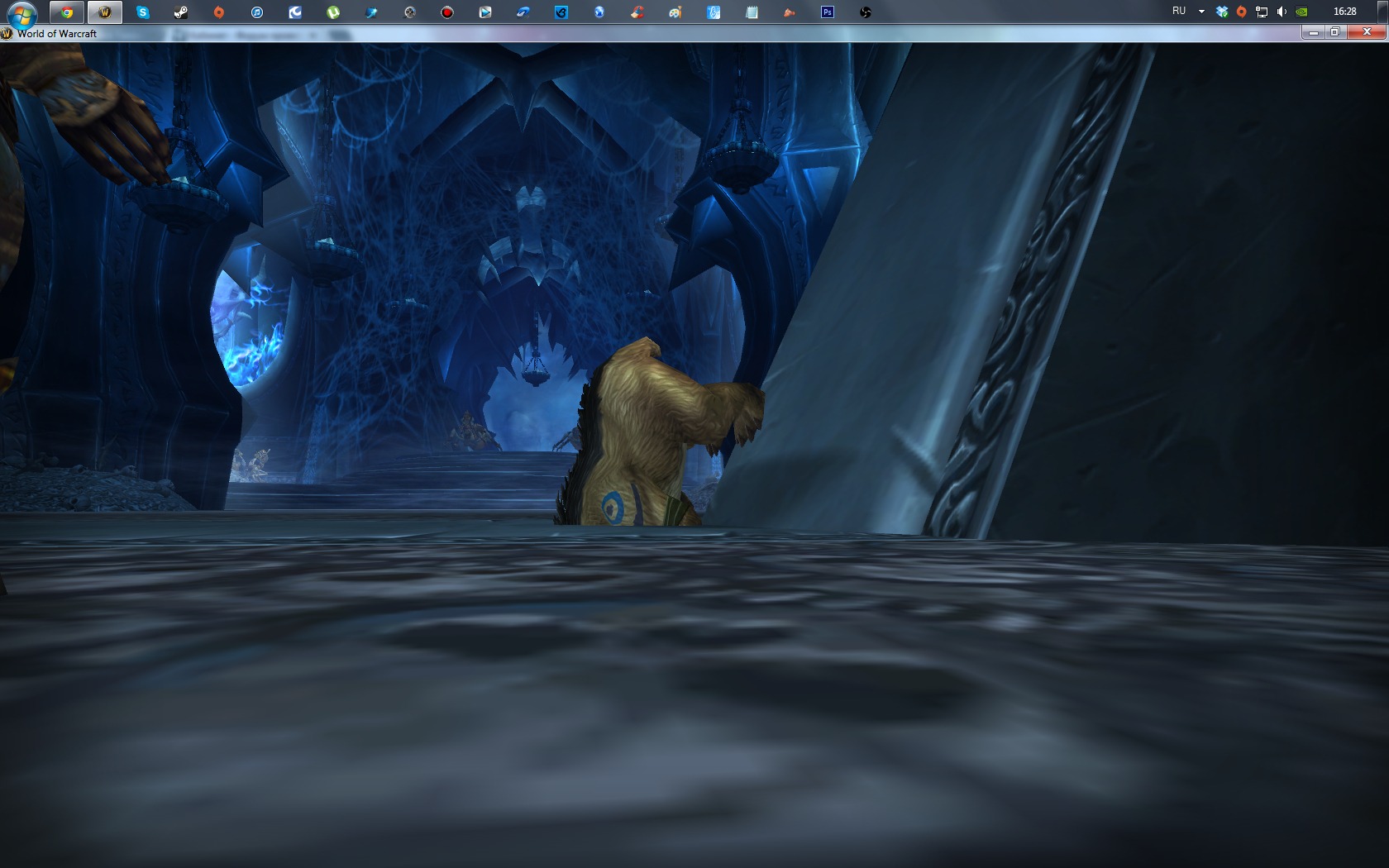Viewport: 1389px width, 868px height.
Task: Open the Origin tray icon
Action: [x=1241, y=12]
